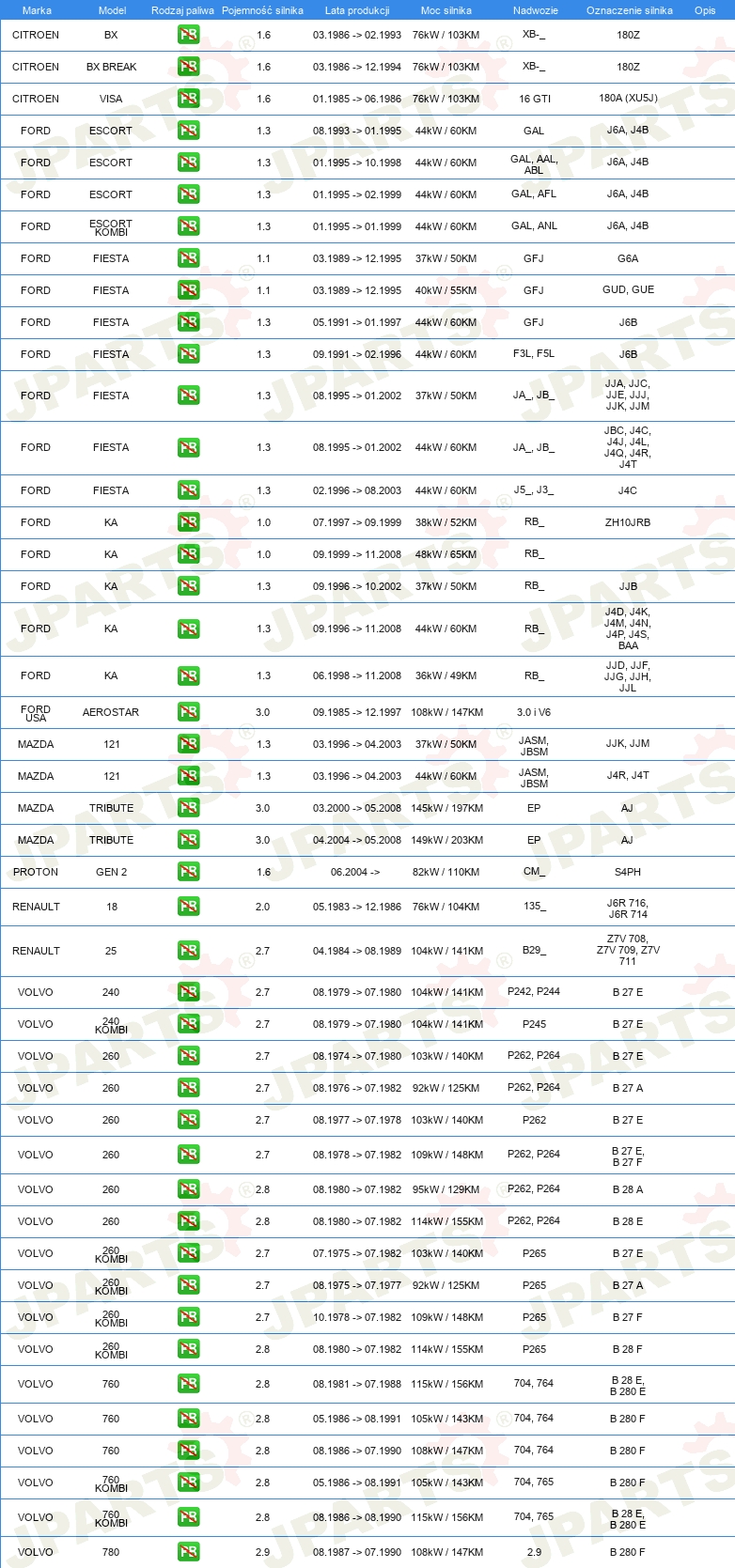Click the Oznaczenie silnika column header

point(630,10)
